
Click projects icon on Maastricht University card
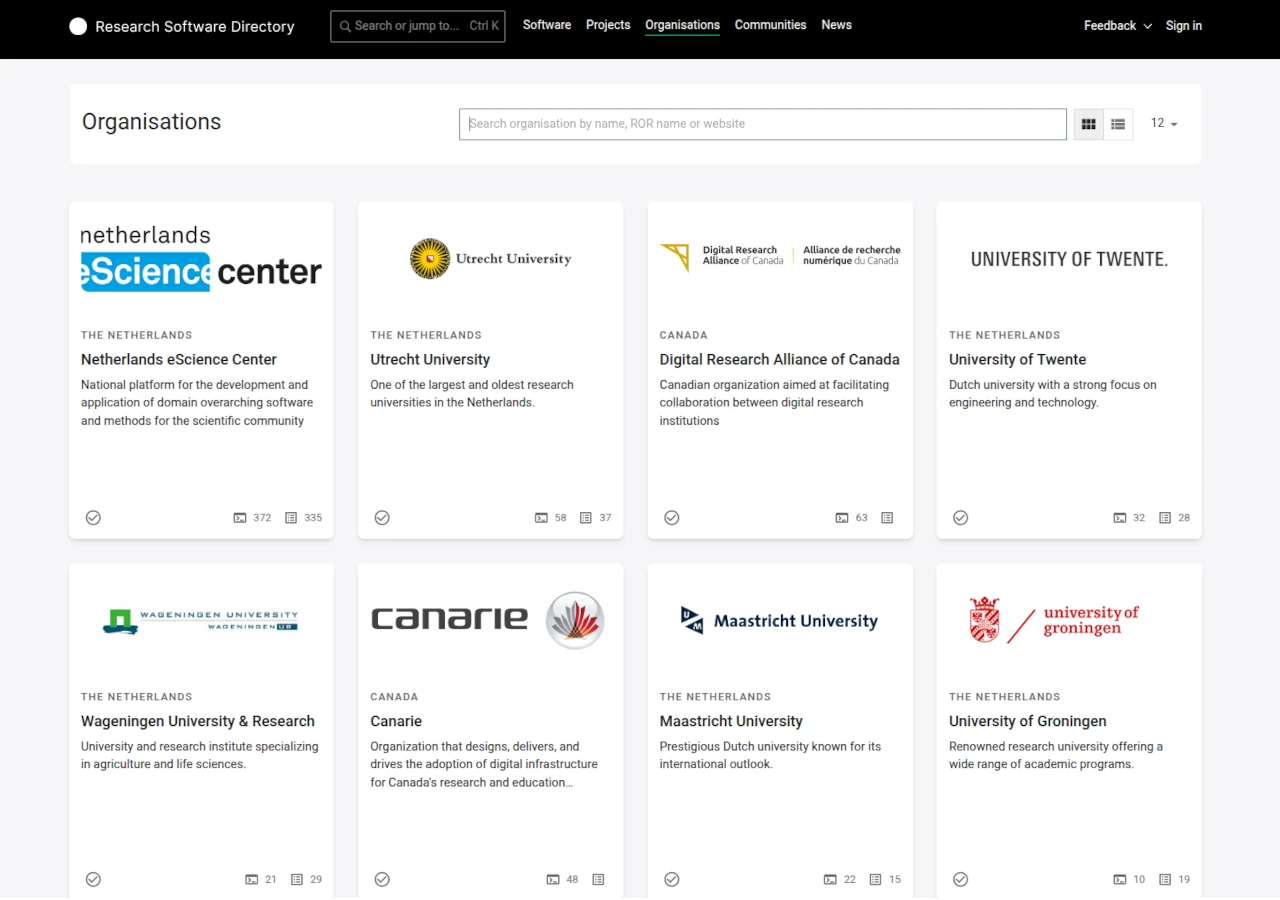pos(875,880)
